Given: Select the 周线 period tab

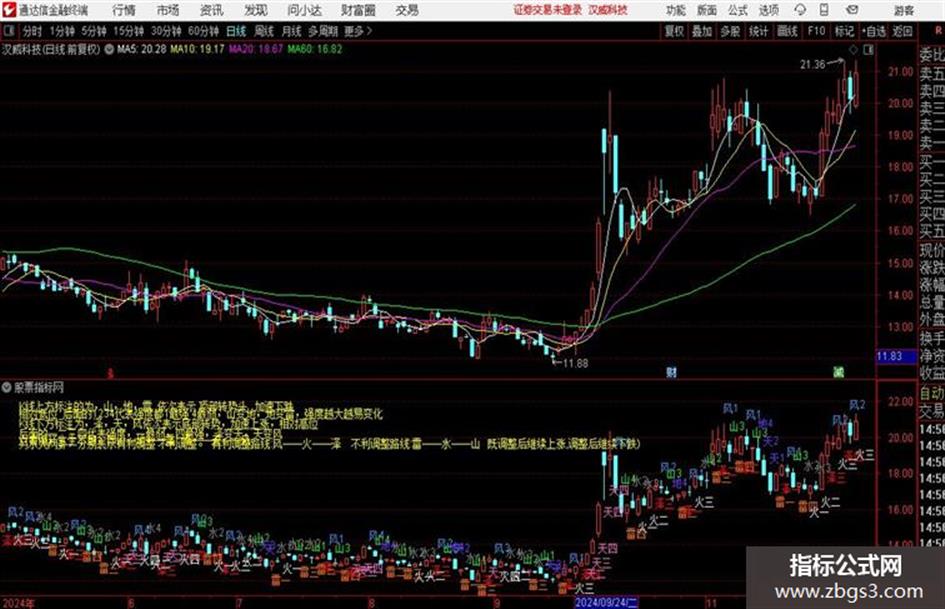Looking at the screenshot, I should [x=264, y=31].
